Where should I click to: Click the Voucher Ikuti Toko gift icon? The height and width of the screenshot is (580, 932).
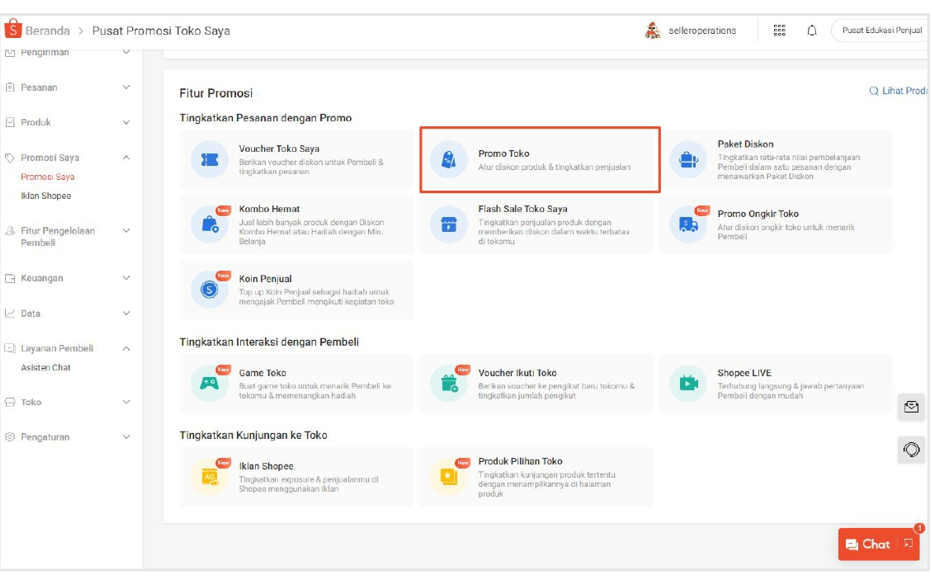(449, 383)
